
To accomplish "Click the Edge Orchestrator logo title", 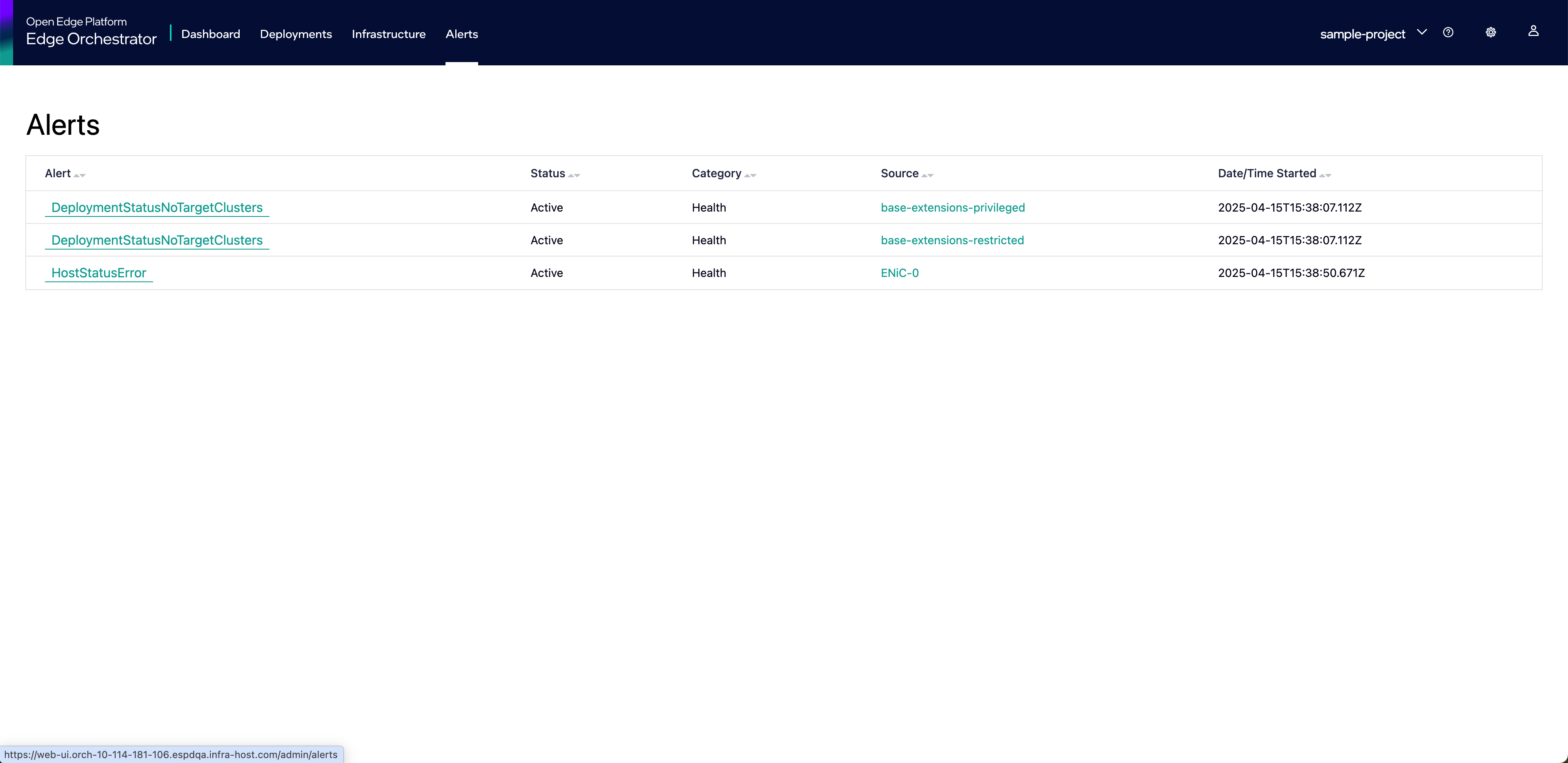I will pyautogui.click(x=91, y=39).
